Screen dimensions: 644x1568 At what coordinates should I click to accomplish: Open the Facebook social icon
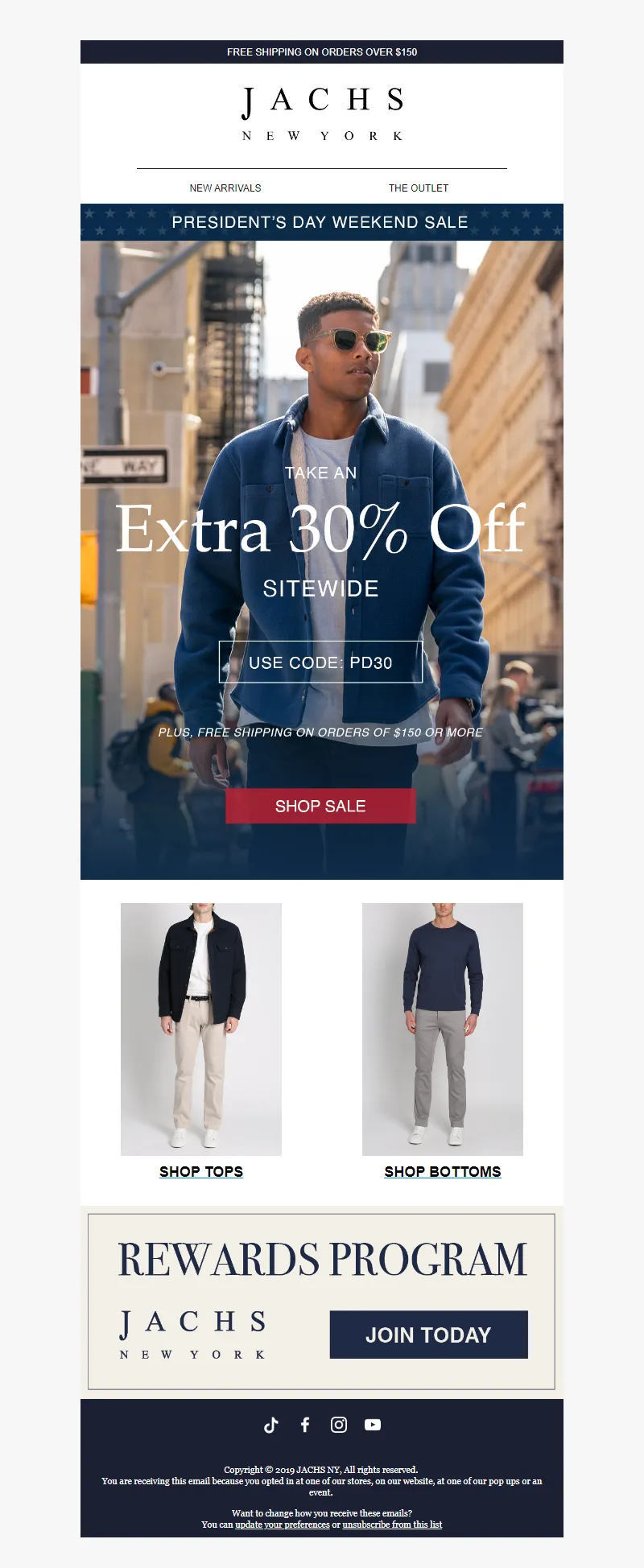pos(305,1425)
